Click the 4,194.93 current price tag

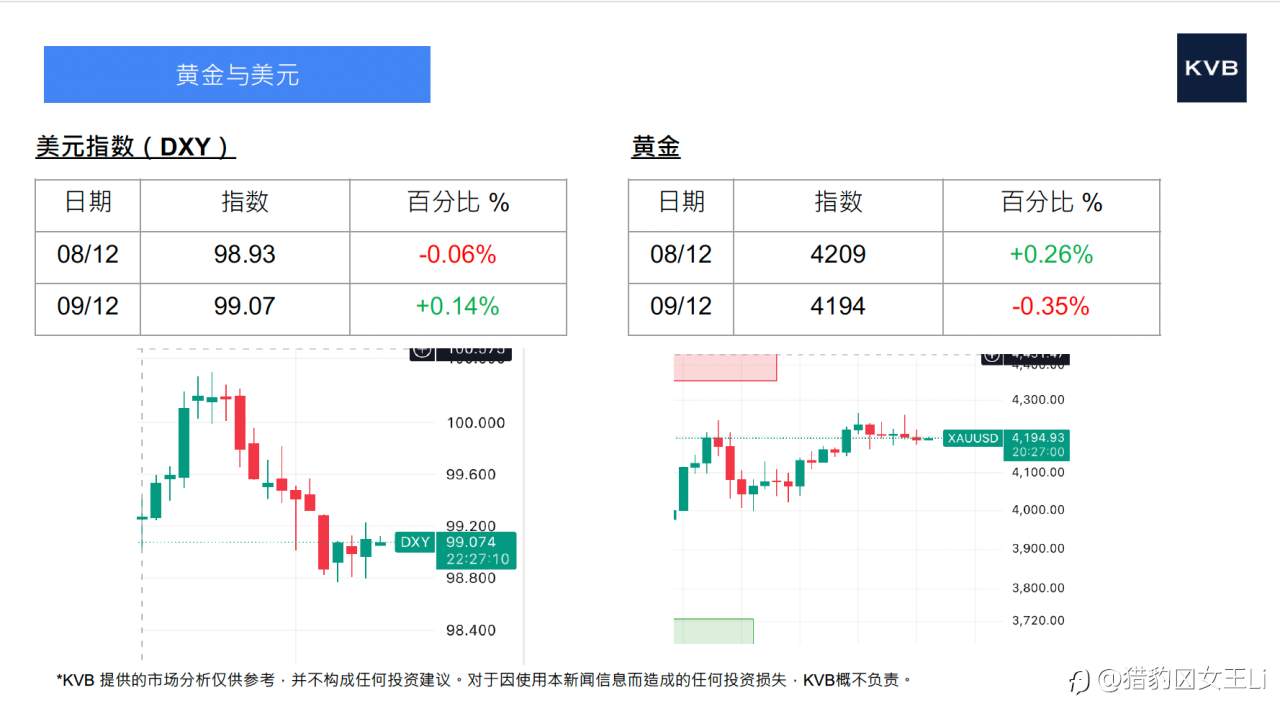1038,438
